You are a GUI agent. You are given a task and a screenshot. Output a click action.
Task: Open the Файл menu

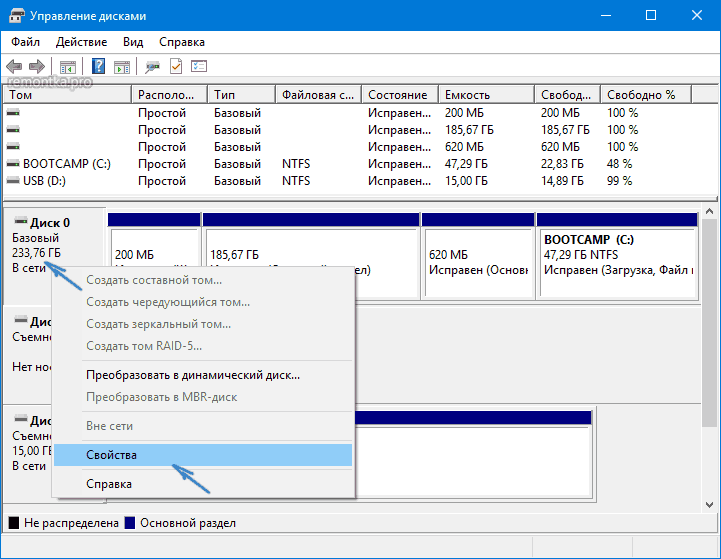(x=26, y=42)
